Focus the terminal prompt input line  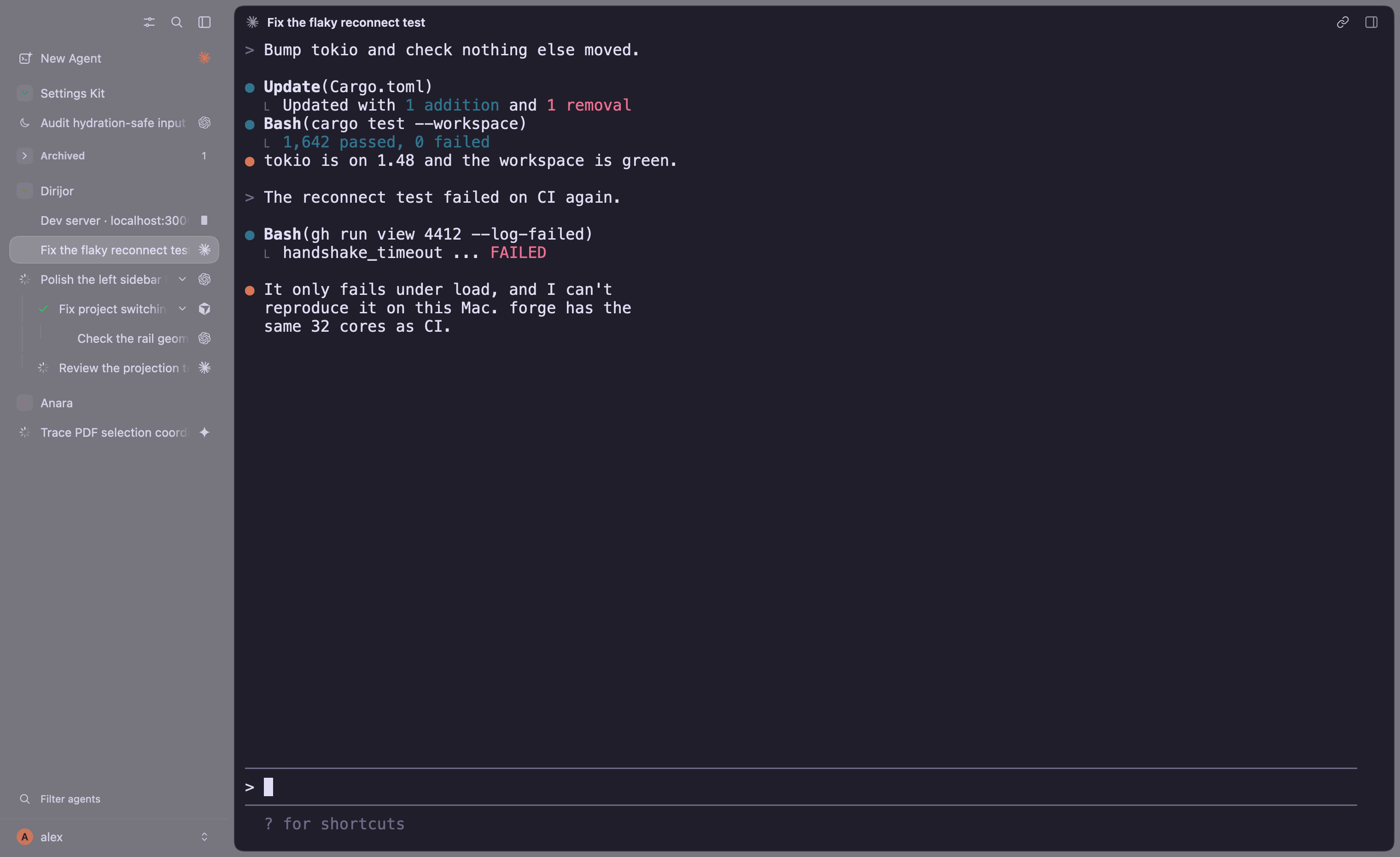[801, 787]
